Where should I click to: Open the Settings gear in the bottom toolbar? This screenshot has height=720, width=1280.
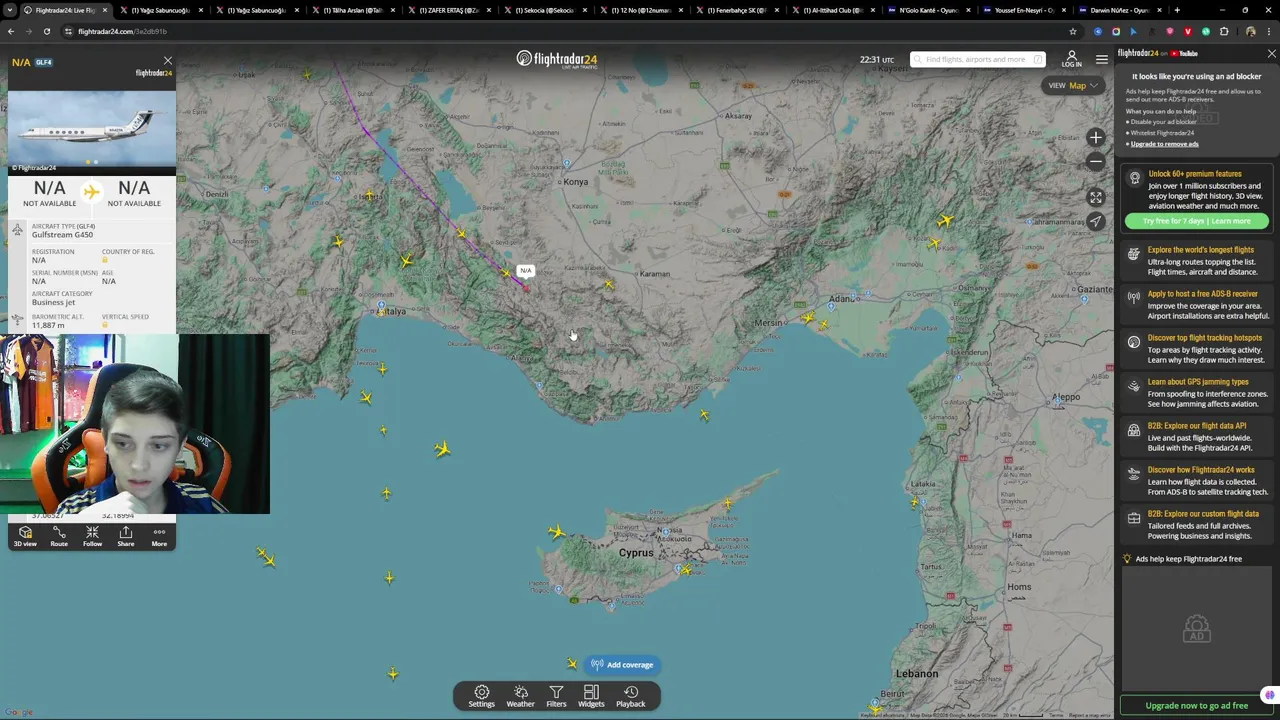tap(481, 696)
